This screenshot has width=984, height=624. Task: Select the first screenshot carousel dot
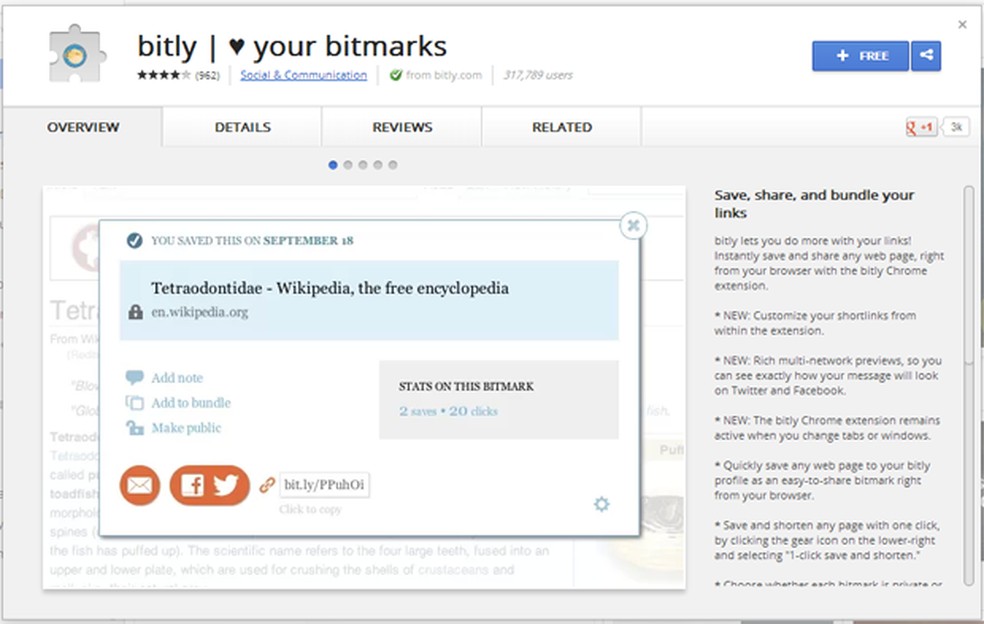point(333,165)
